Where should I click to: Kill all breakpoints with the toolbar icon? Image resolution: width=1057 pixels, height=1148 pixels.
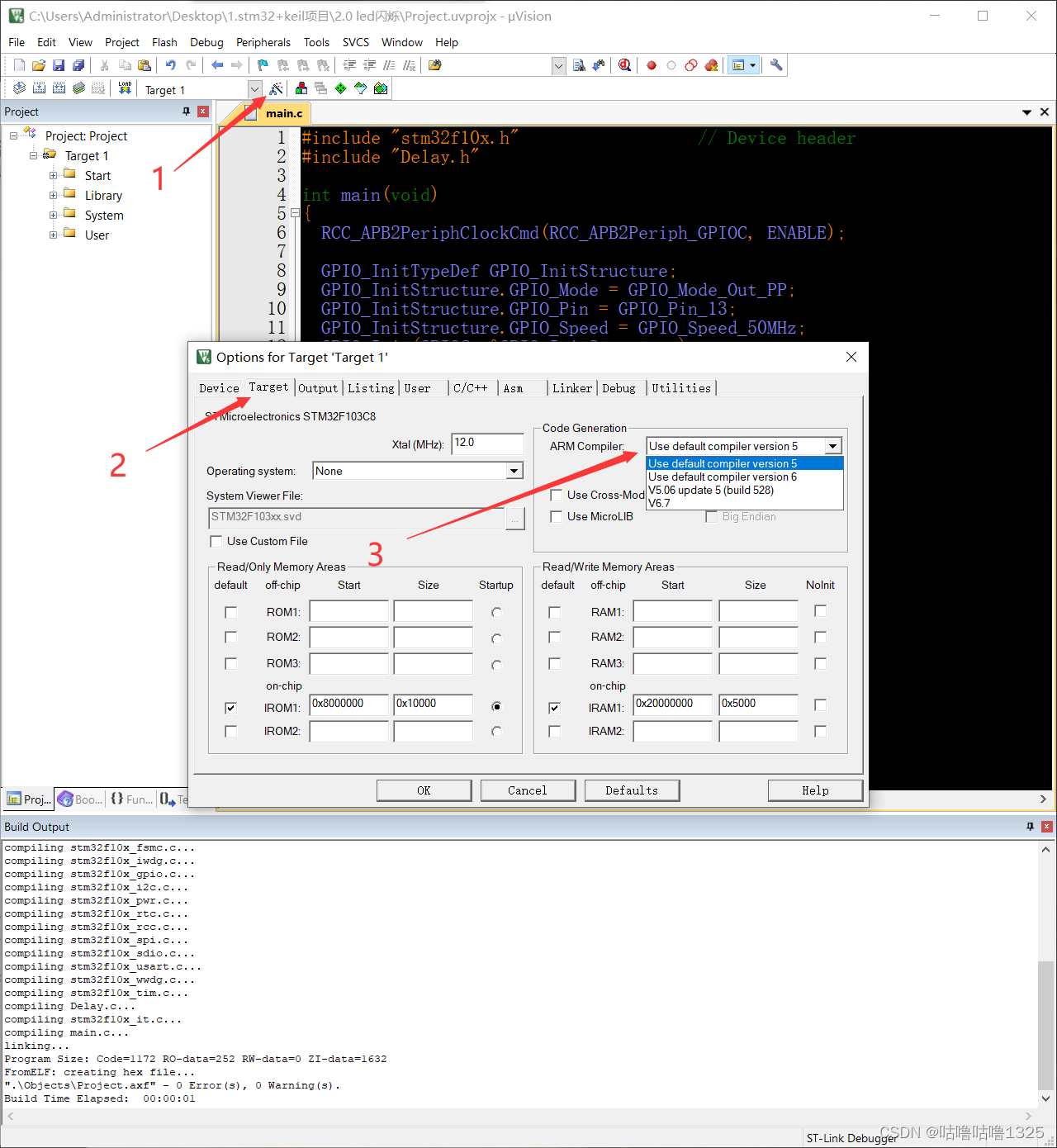(712, 64)
